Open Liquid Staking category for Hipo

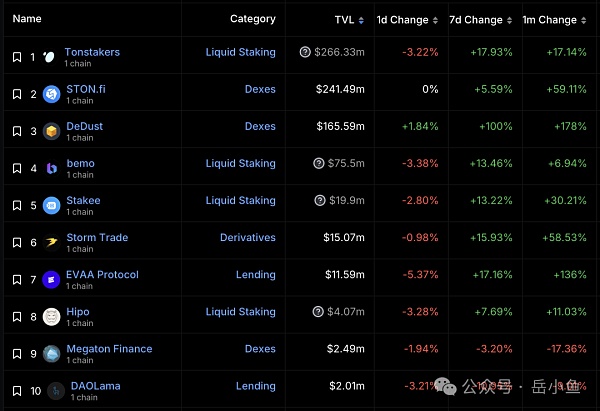[240, 312]
